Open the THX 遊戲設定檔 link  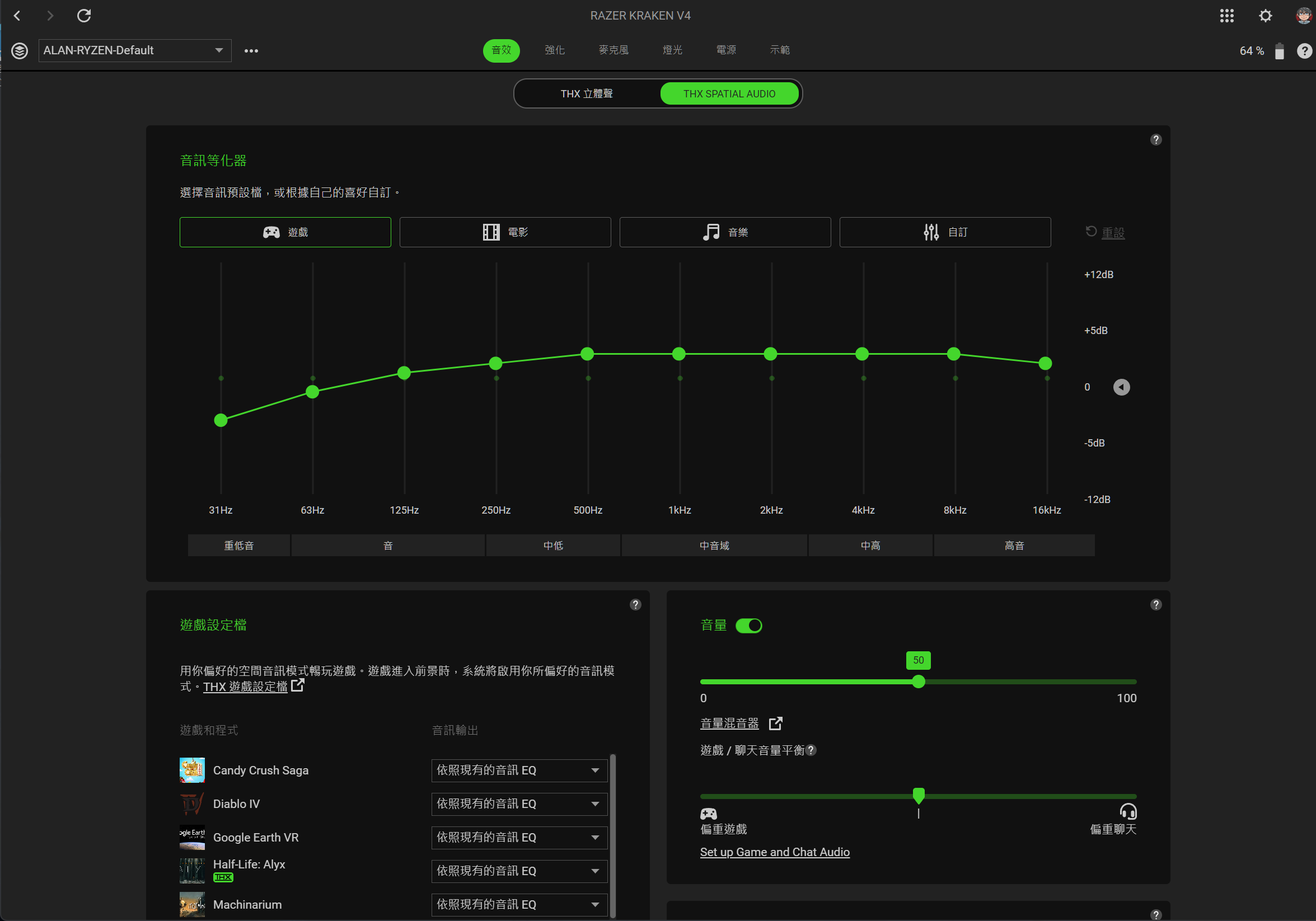tap(245, 687)
